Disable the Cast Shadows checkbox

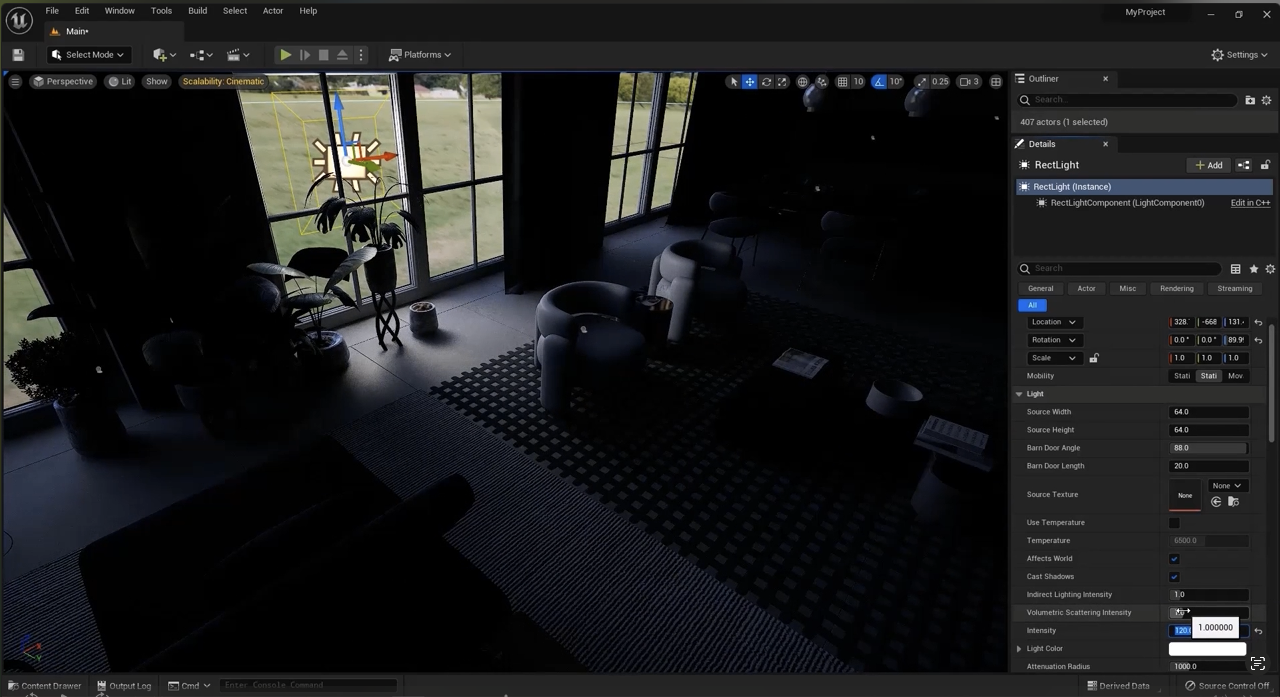pyautogui.click(x=1174, y=577)
